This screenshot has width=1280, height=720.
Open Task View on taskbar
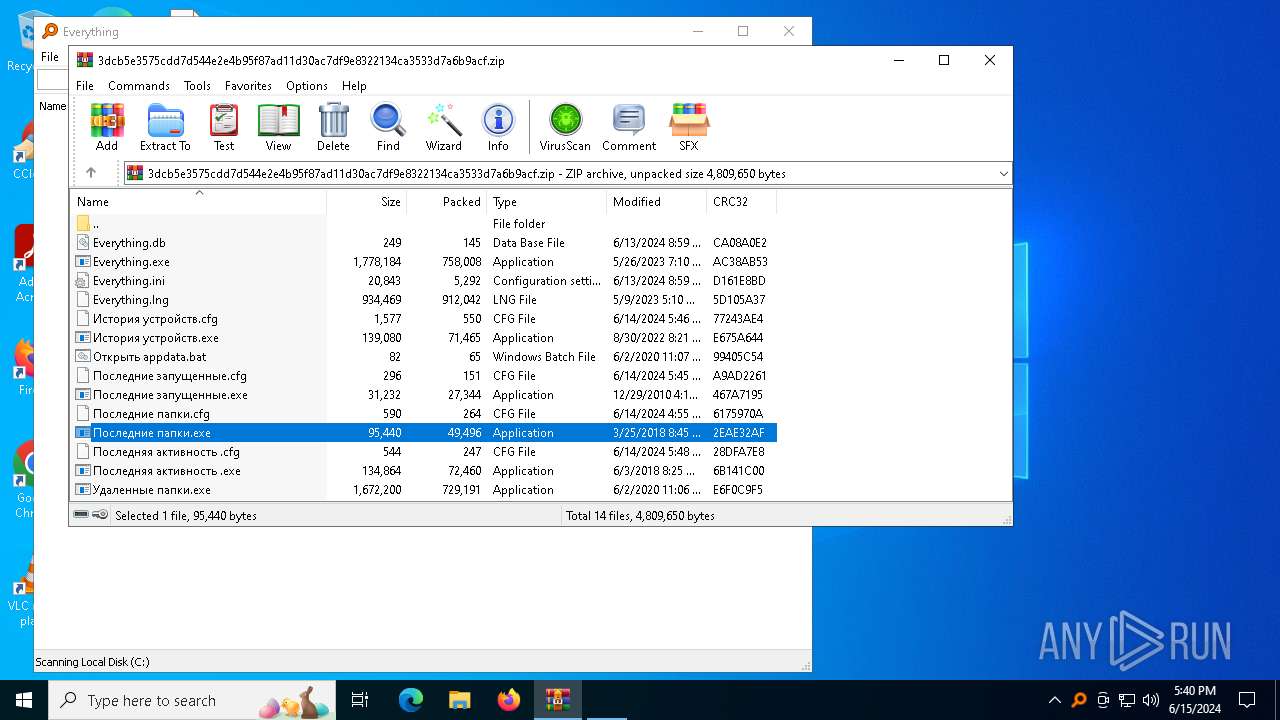(x=360, y=700)
